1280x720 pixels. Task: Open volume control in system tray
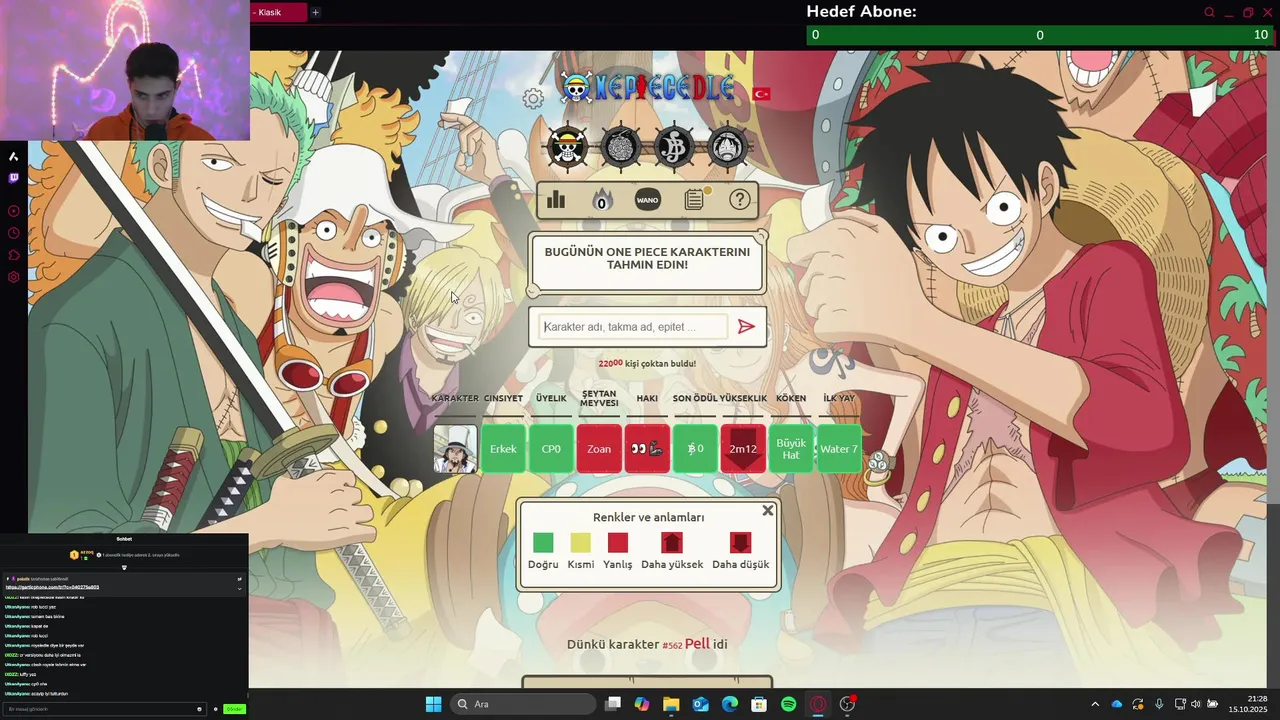click(x=1196, y=704)
